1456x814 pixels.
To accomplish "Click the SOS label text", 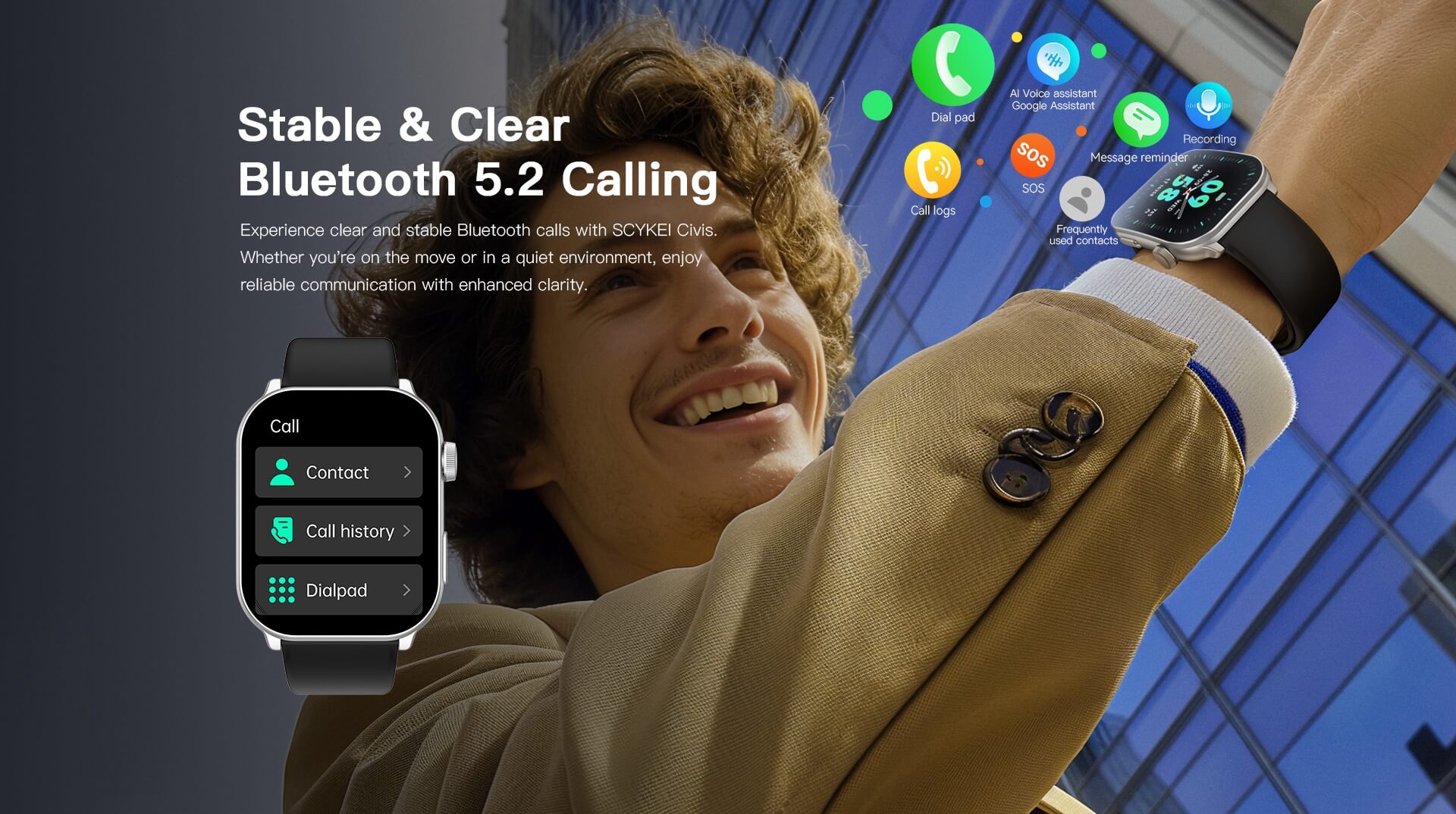I will click(1033, 188).
